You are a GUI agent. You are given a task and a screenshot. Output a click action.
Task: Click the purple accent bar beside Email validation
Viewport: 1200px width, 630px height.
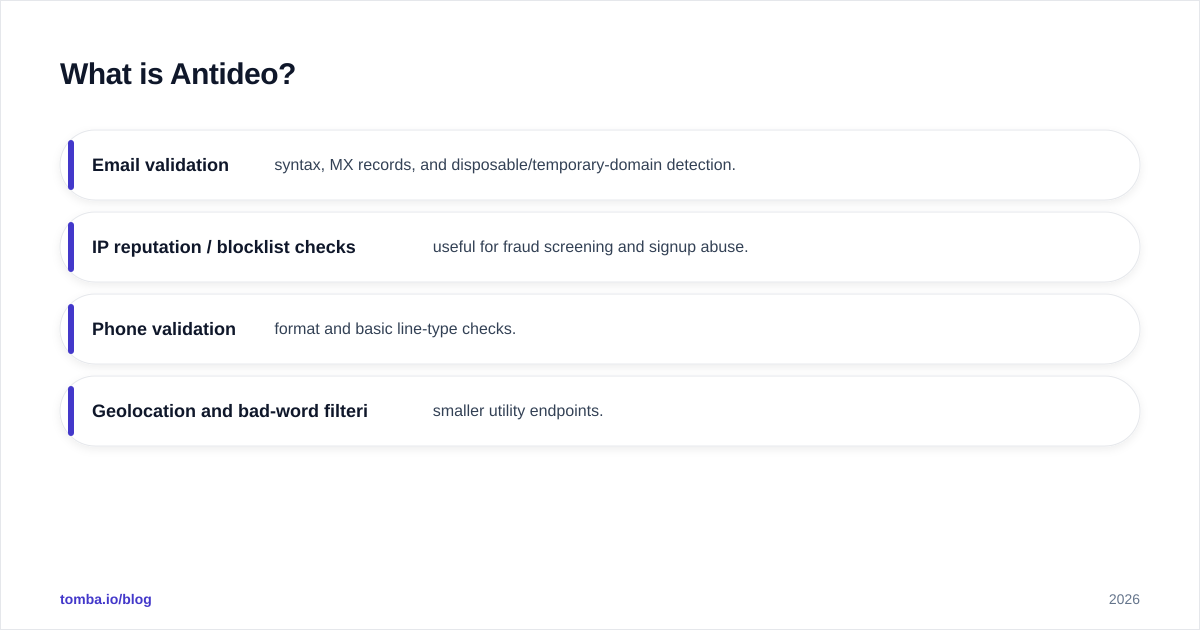click(x=71, y=165)
